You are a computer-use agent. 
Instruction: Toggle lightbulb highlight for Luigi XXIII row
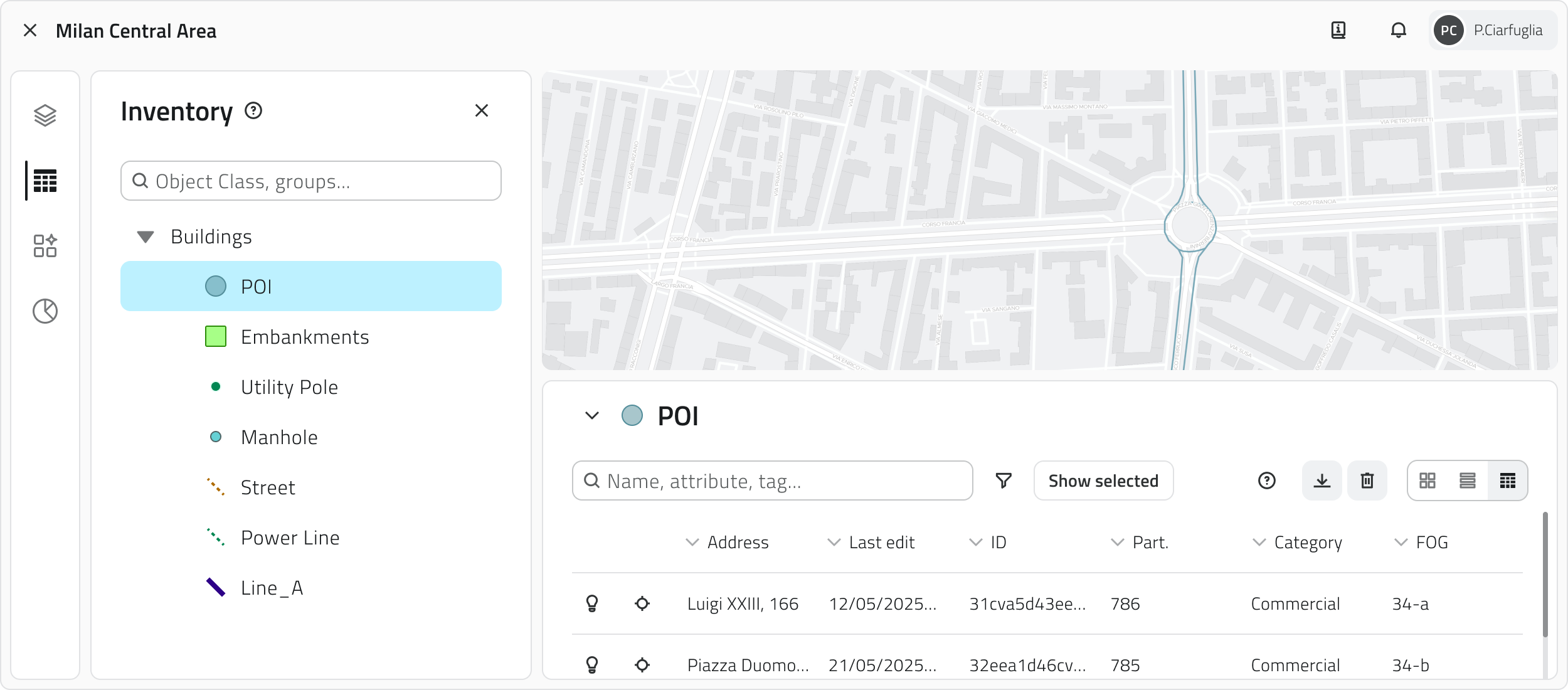(592, 603)
